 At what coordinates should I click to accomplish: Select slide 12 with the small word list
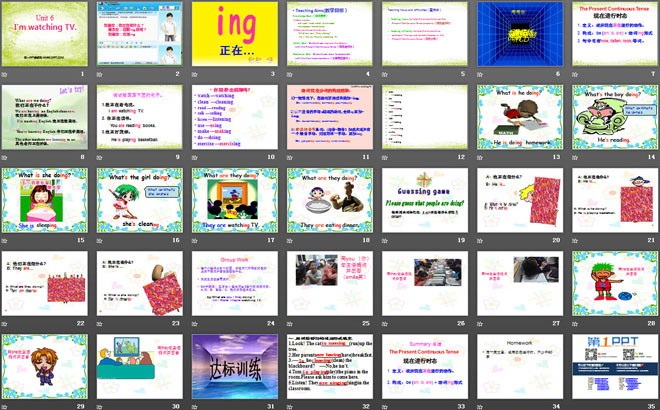coord(425,117)
